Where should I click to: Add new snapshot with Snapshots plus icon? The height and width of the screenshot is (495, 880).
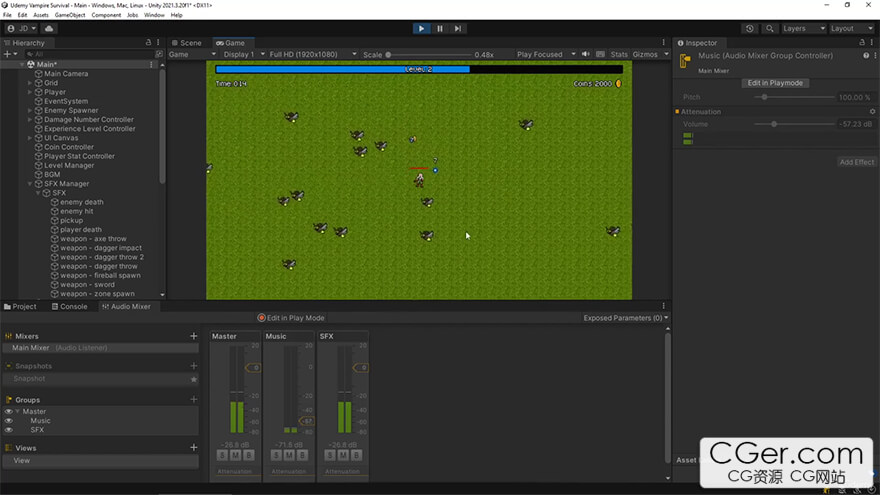click(194, 366)
